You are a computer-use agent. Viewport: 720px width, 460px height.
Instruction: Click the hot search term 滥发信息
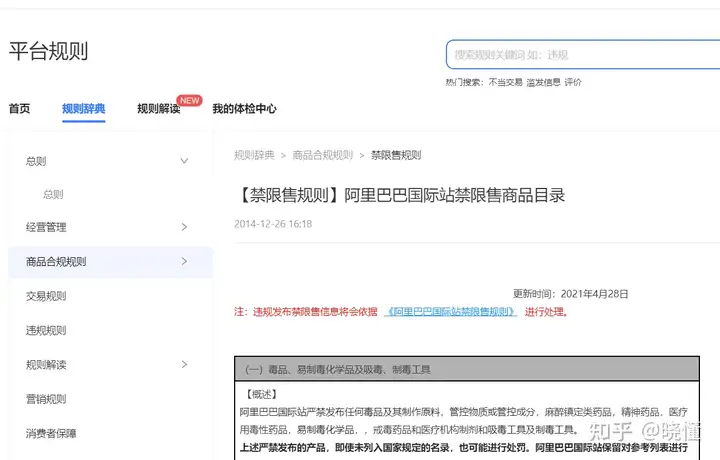543,82
